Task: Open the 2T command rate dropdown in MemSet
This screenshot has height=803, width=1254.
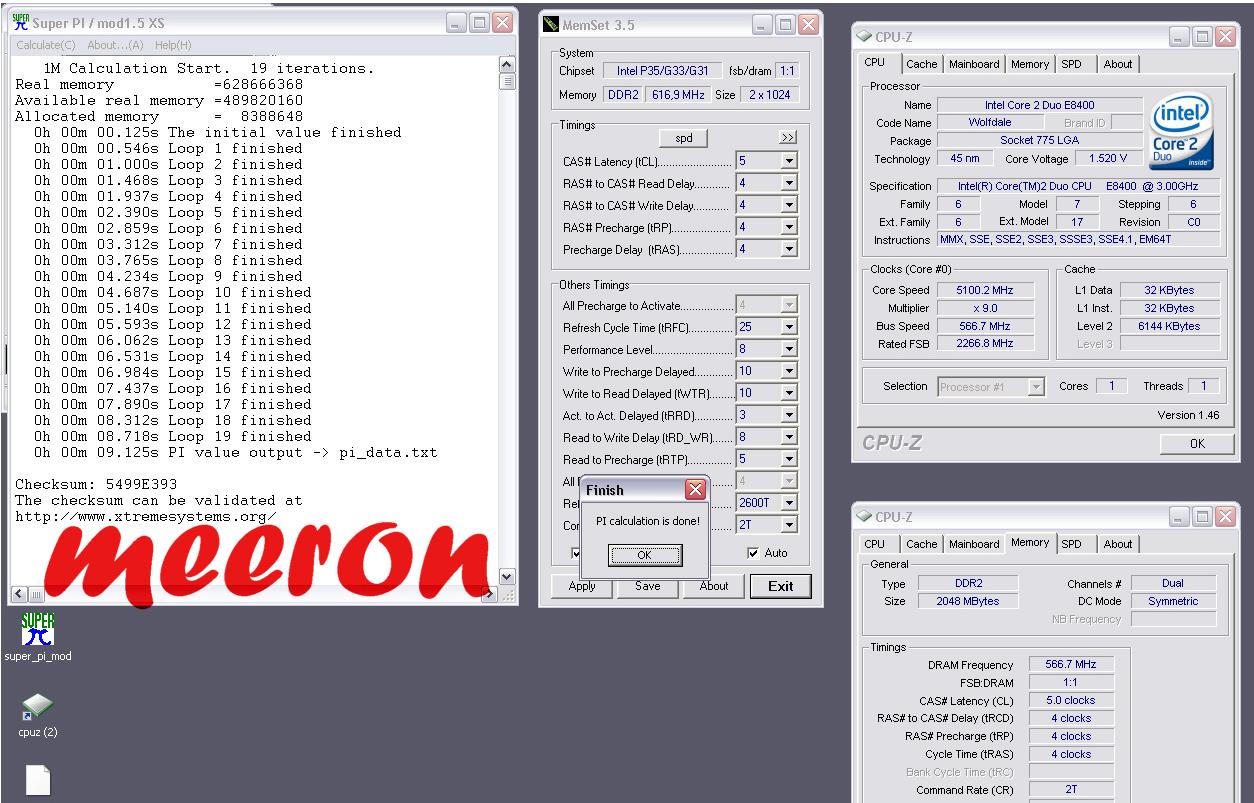Action: 789,525
